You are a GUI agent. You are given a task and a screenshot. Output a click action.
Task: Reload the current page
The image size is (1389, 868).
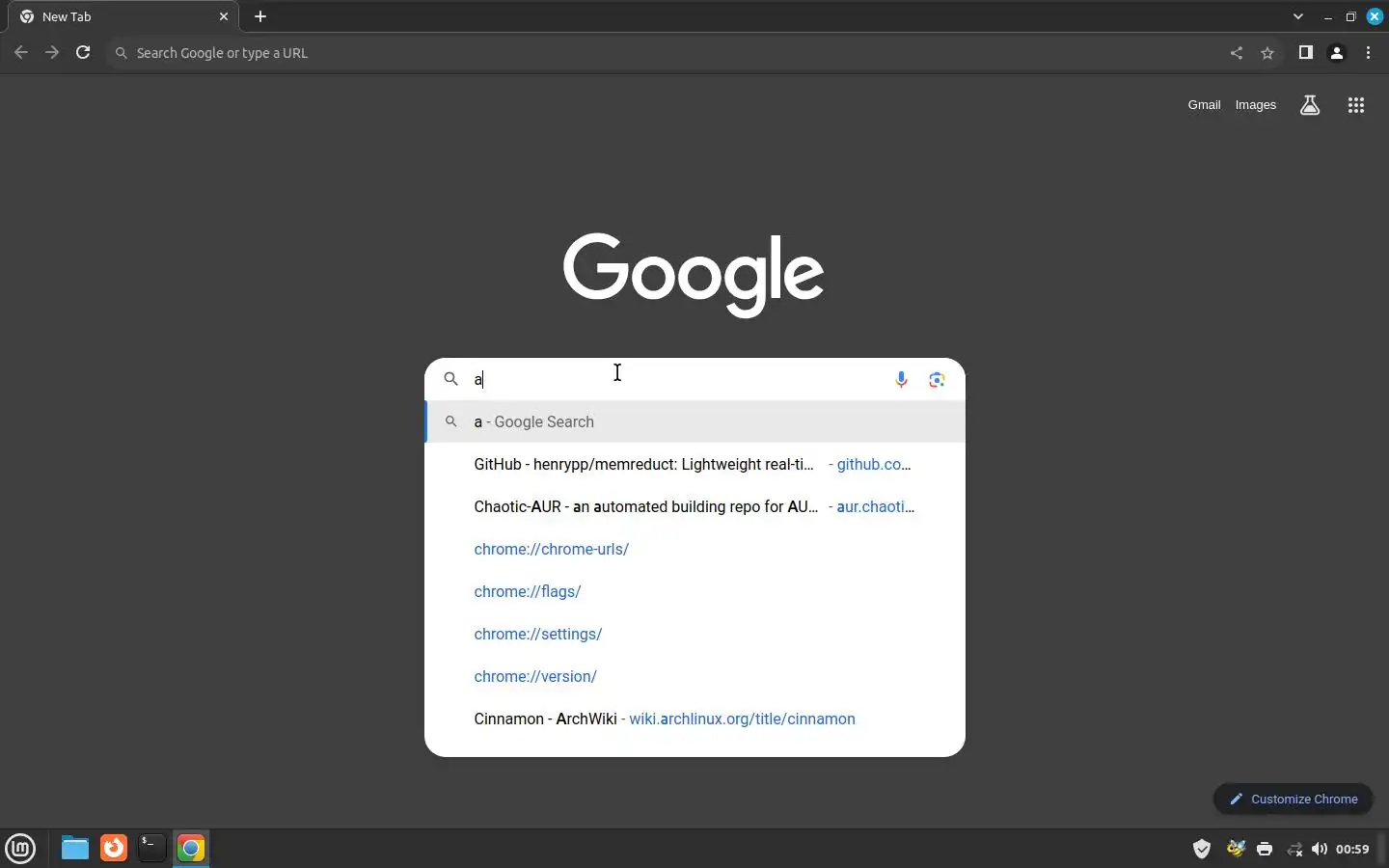pyautogui.click(x=83, y=53)
